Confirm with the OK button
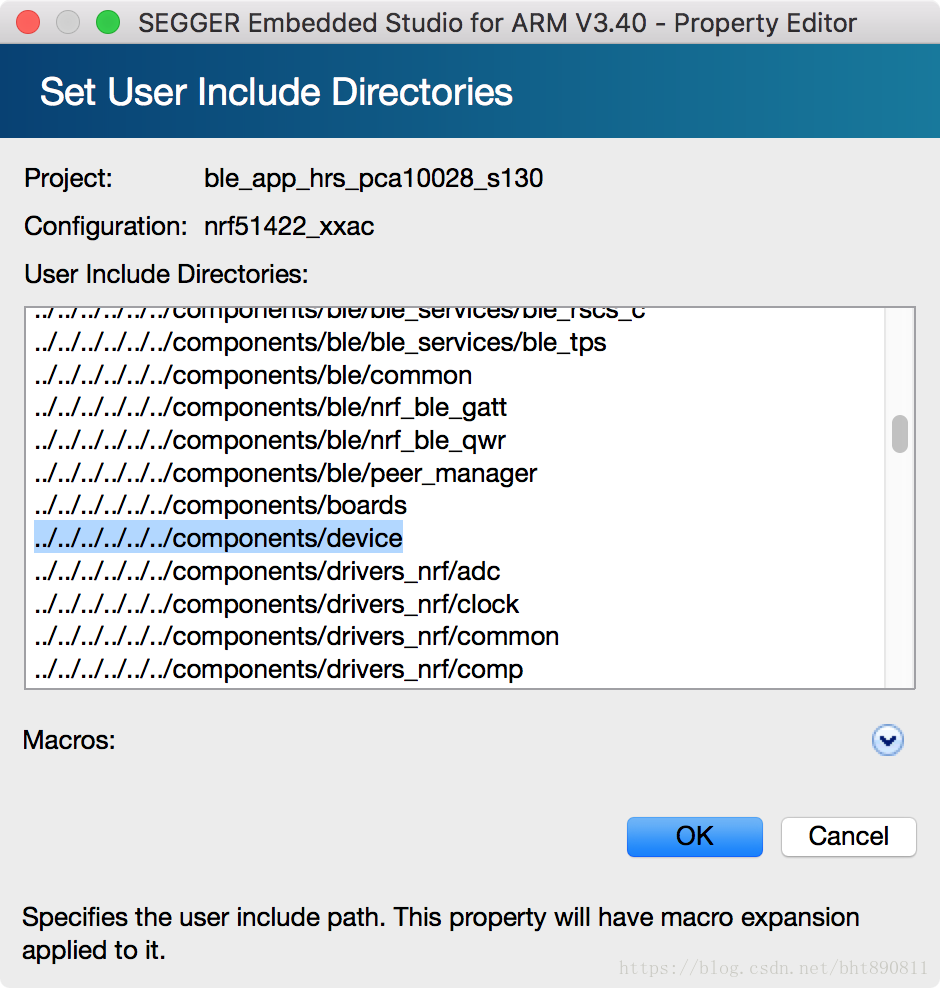The image size is (940, 988). [x=694, y=837]
